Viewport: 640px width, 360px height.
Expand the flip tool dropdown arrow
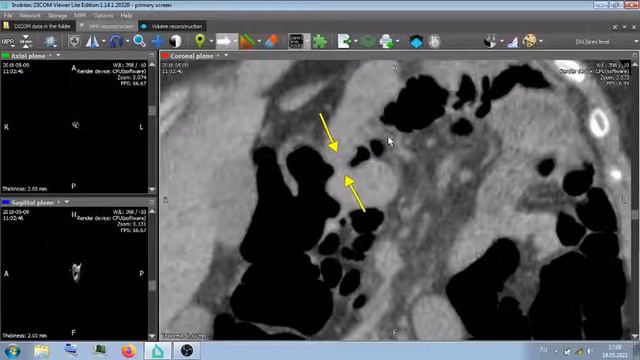click(x=104, y=41)
